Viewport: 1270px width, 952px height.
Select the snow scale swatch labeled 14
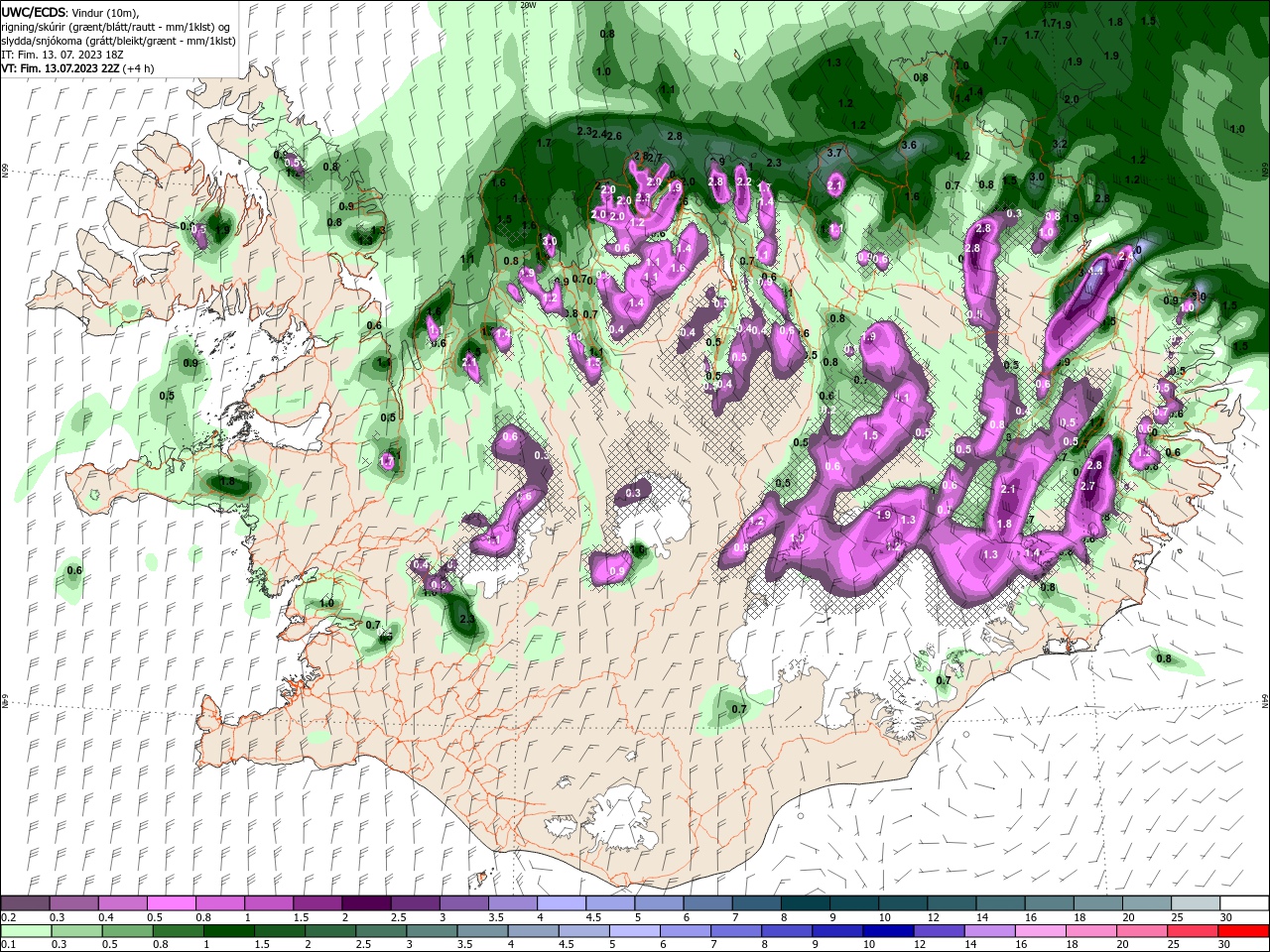click(x=1000, y=903)
